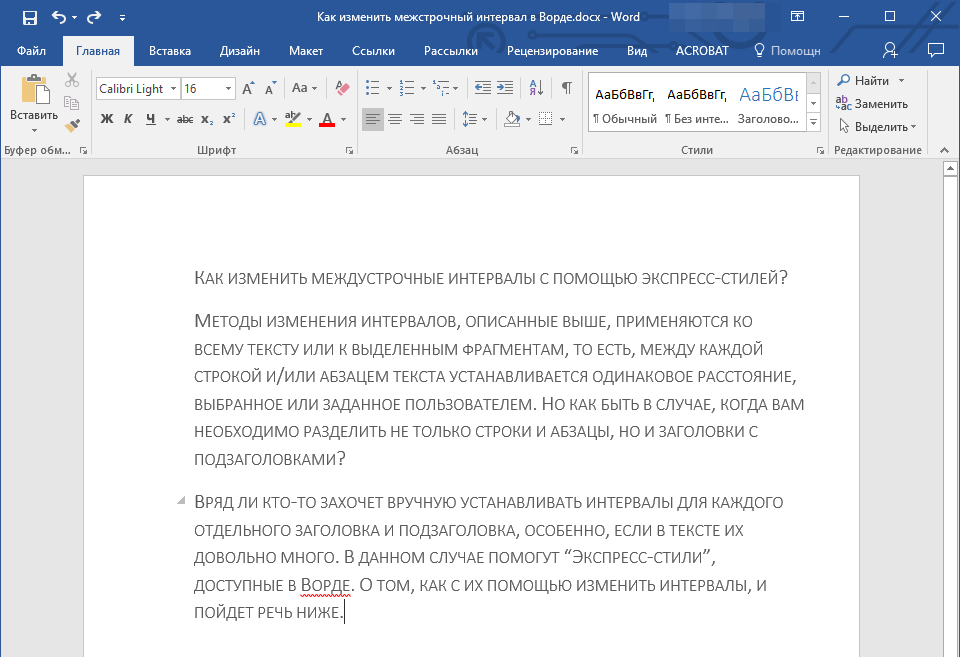Image resolution: width=960 pixels, height=657 pixels.
Task: Clear all formatting with the eraser icon
Action: (x=343, y=88)
